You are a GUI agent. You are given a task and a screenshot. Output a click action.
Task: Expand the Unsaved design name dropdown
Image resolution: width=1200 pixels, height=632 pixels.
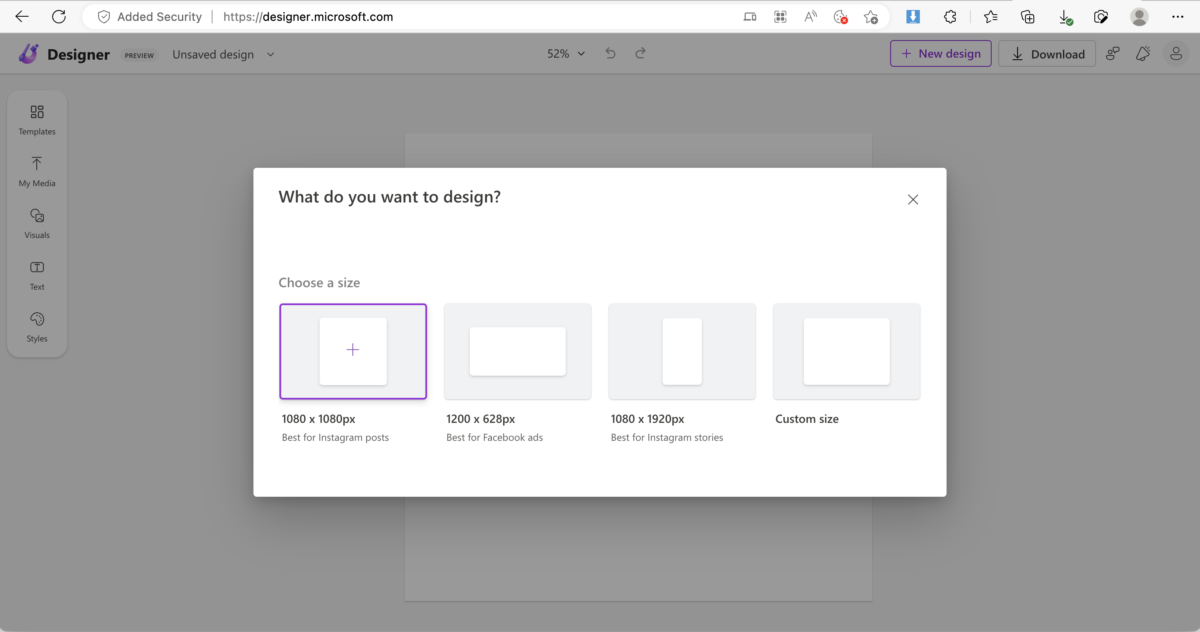click(223, 55)
